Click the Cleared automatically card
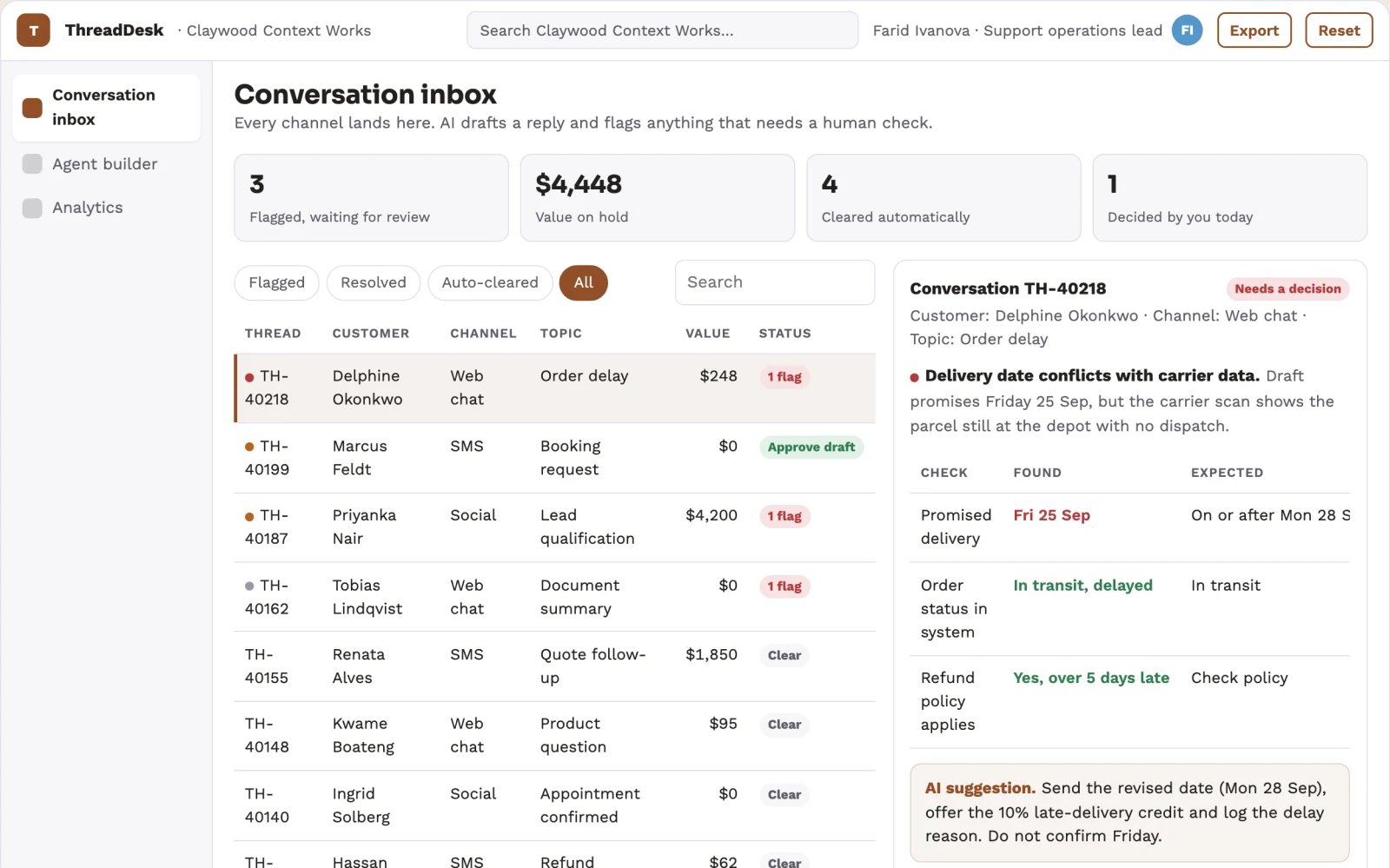 [943, 198]
